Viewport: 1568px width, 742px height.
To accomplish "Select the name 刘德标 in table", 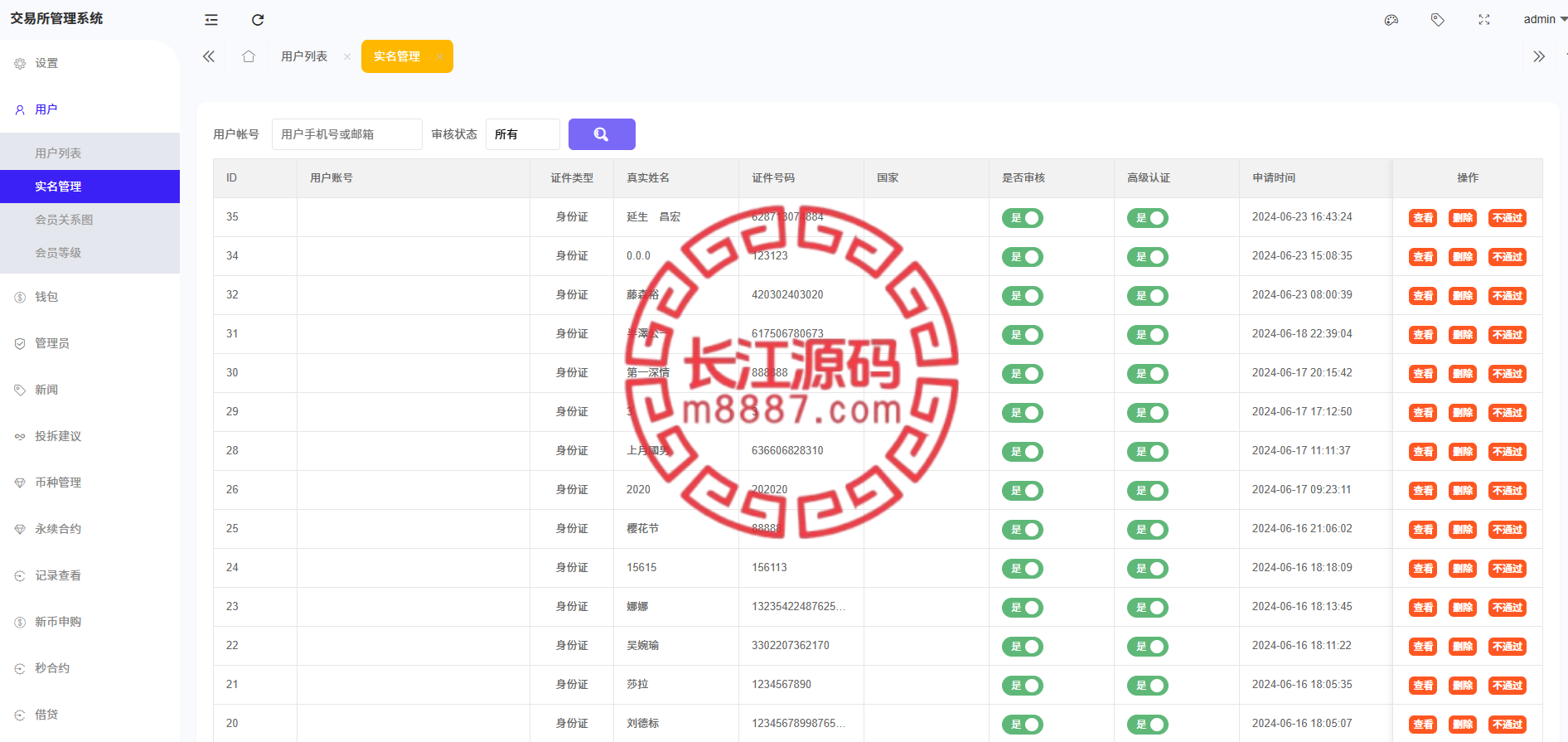I will pyautogui.click(x=643, y=724).
